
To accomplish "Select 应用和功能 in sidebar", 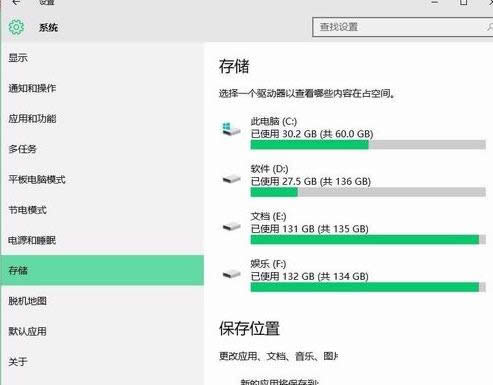I will coord(102,119).
